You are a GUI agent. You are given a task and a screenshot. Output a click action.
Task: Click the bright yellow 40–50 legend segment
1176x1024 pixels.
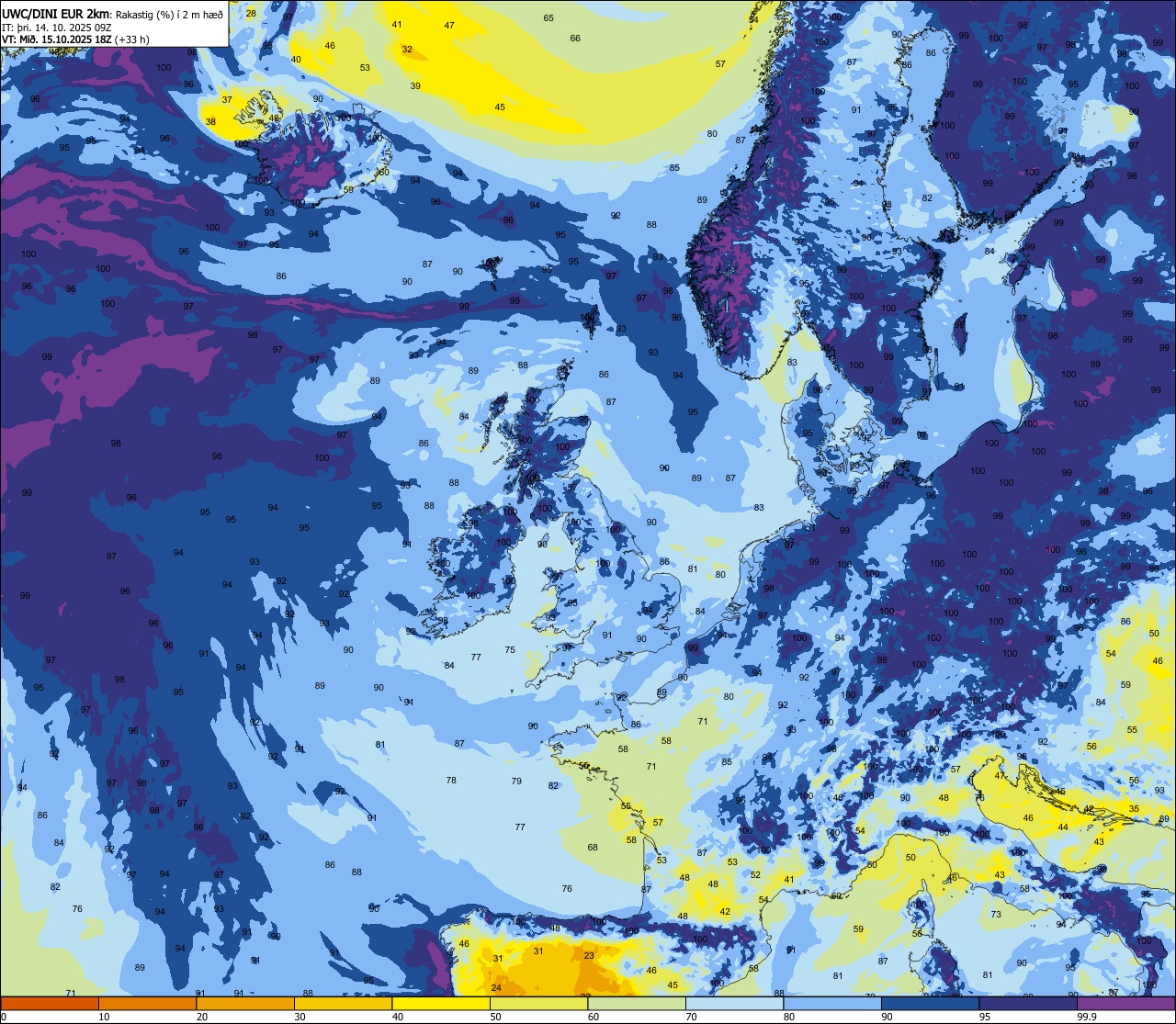click(x=441, y=1003)
